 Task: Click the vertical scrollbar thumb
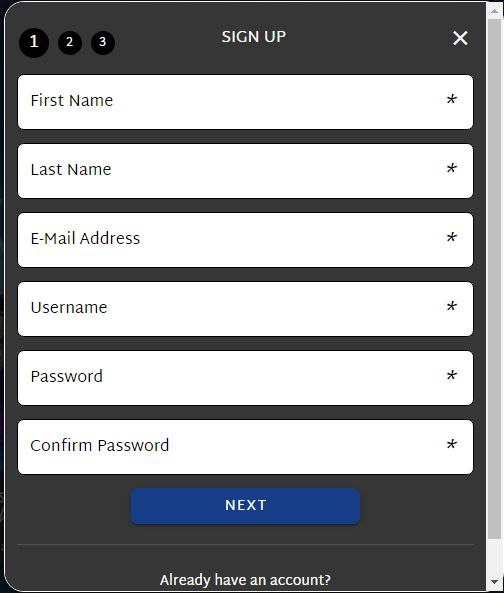[x=495, y=279]
